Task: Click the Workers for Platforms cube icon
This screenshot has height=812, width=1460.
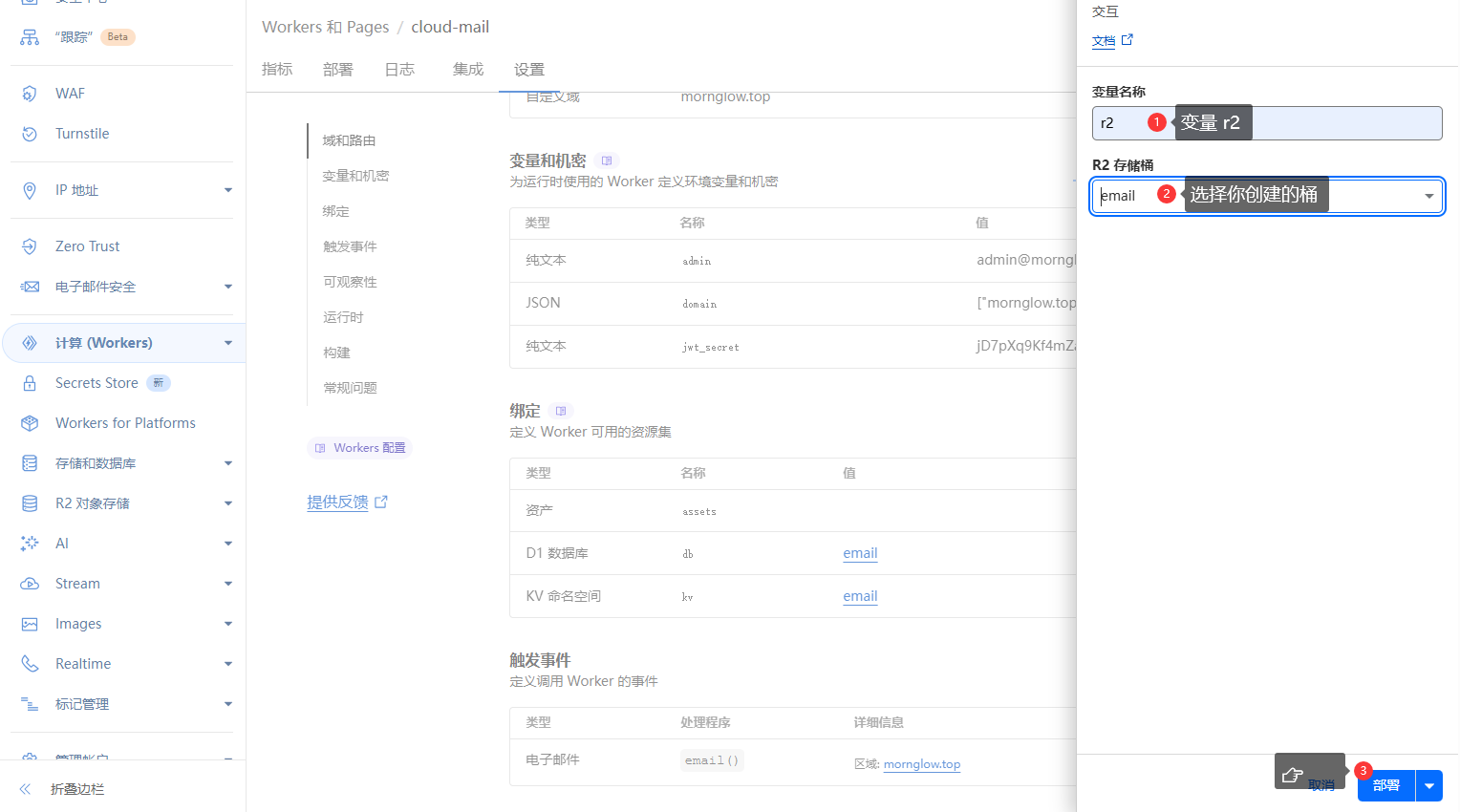Action: [30, 423]
